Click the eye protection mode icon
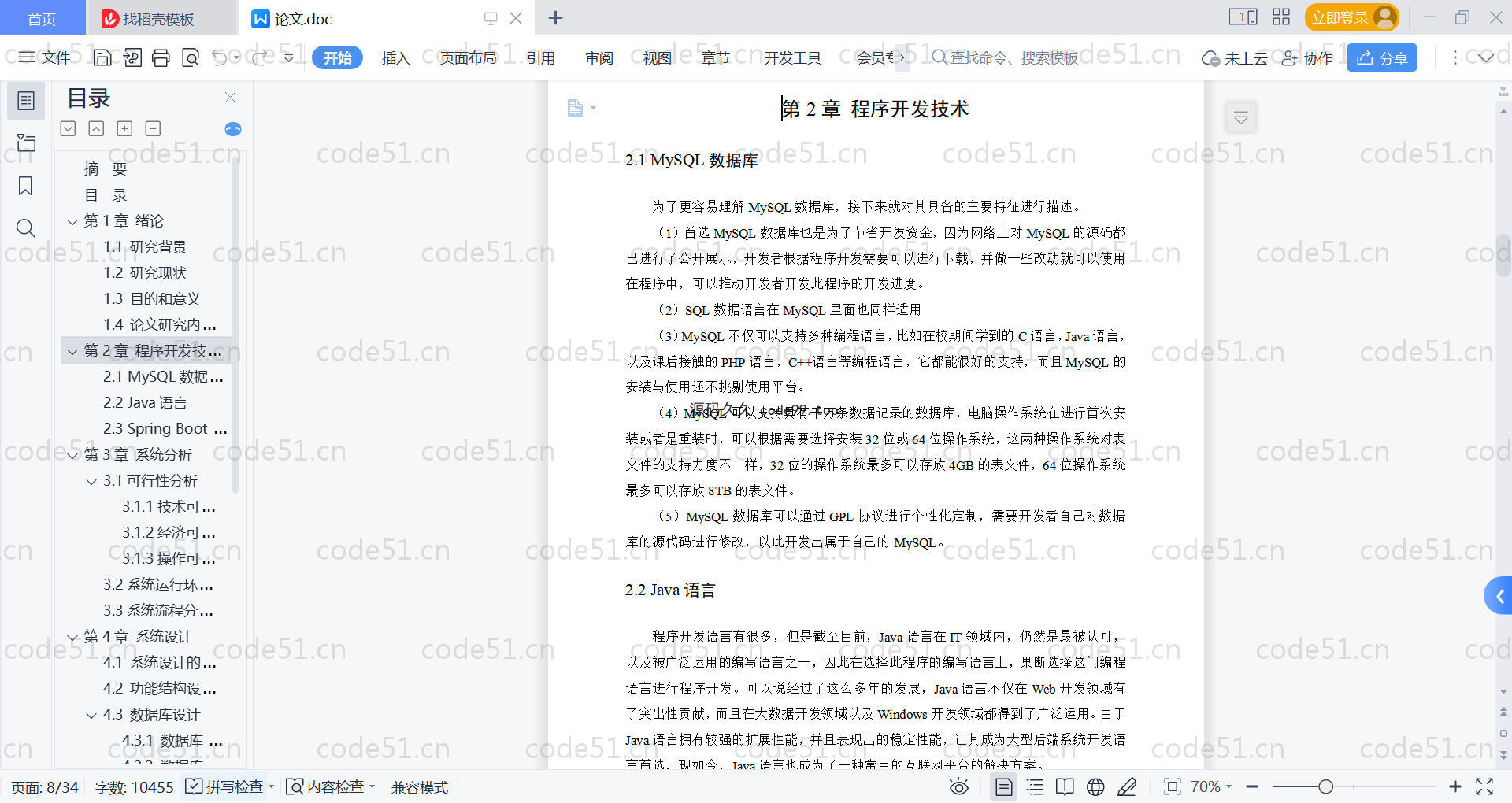 [959, 786]
